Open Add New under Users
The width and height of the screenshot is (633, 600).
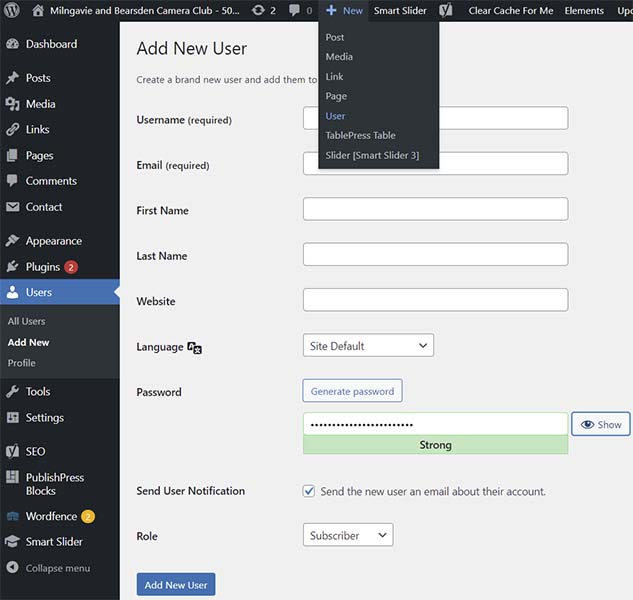pyautogui.click(x=28, y=342)
